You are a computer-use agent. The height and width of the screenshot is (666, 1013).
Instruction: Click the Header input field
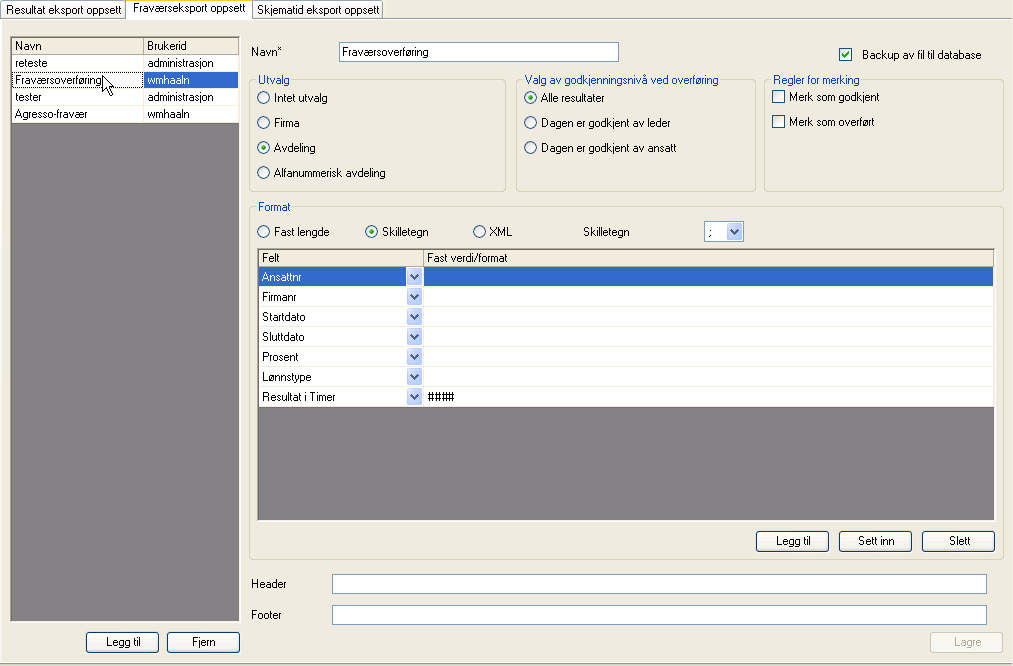(x=660, y=584)
